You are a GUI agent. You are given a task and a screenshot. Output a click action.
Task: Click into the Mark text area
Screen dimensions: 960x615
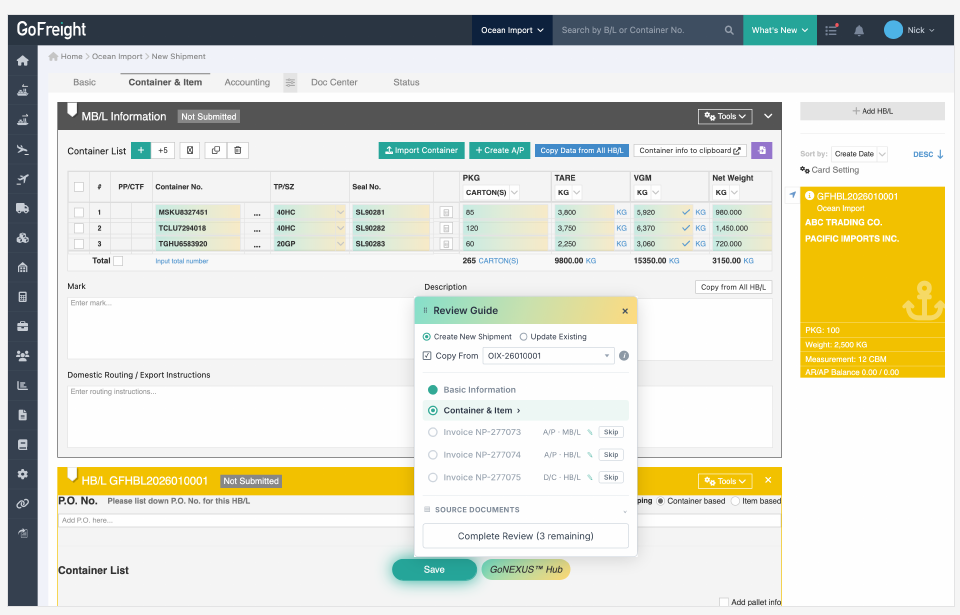(241, 328)
